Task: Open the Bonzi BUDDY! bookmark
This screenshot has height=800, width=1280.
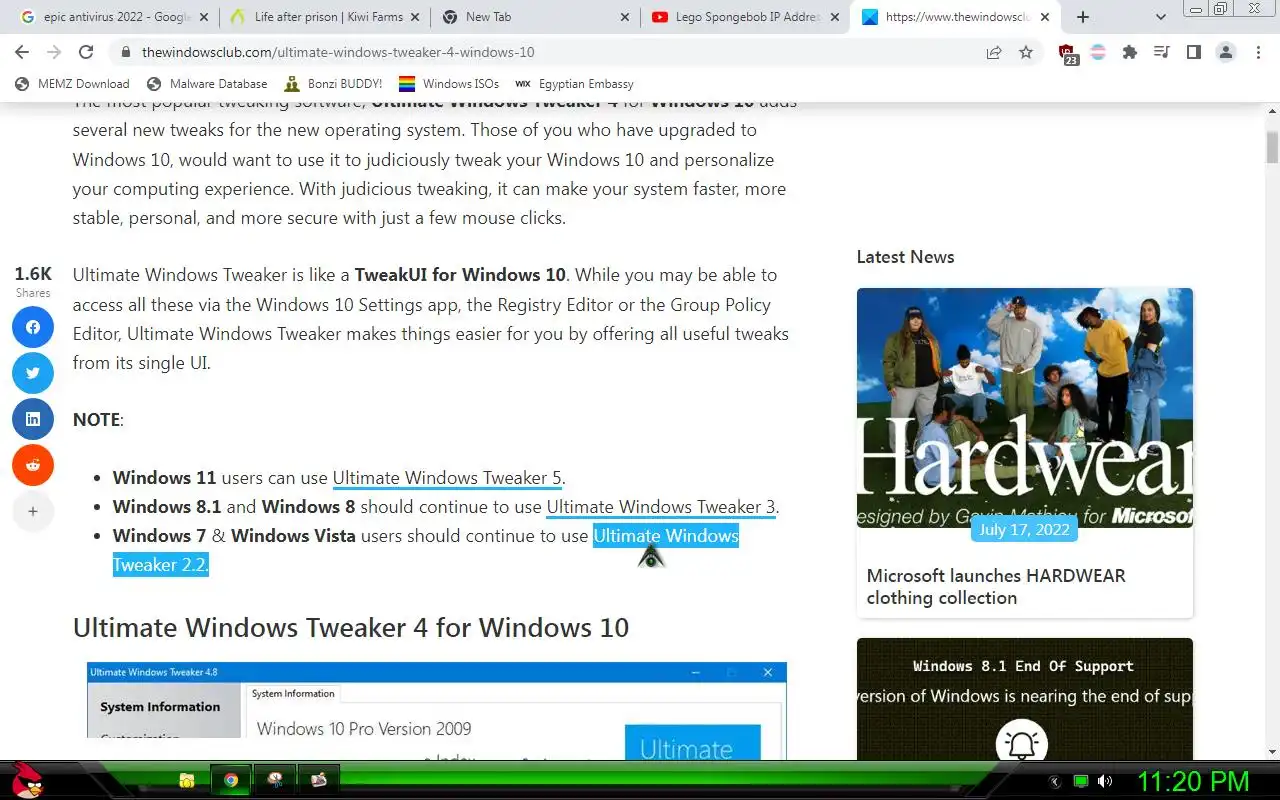Action: pyautogui.click(x=334, y=84)
